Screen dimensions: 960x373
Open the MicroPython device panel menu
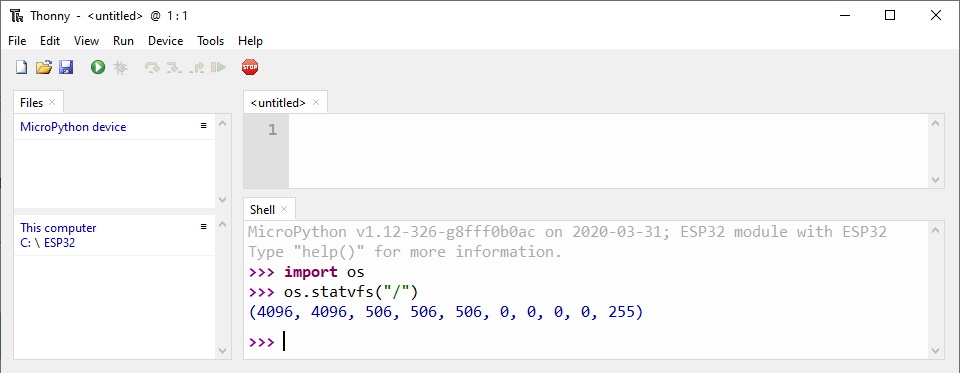tap(204, 126)
